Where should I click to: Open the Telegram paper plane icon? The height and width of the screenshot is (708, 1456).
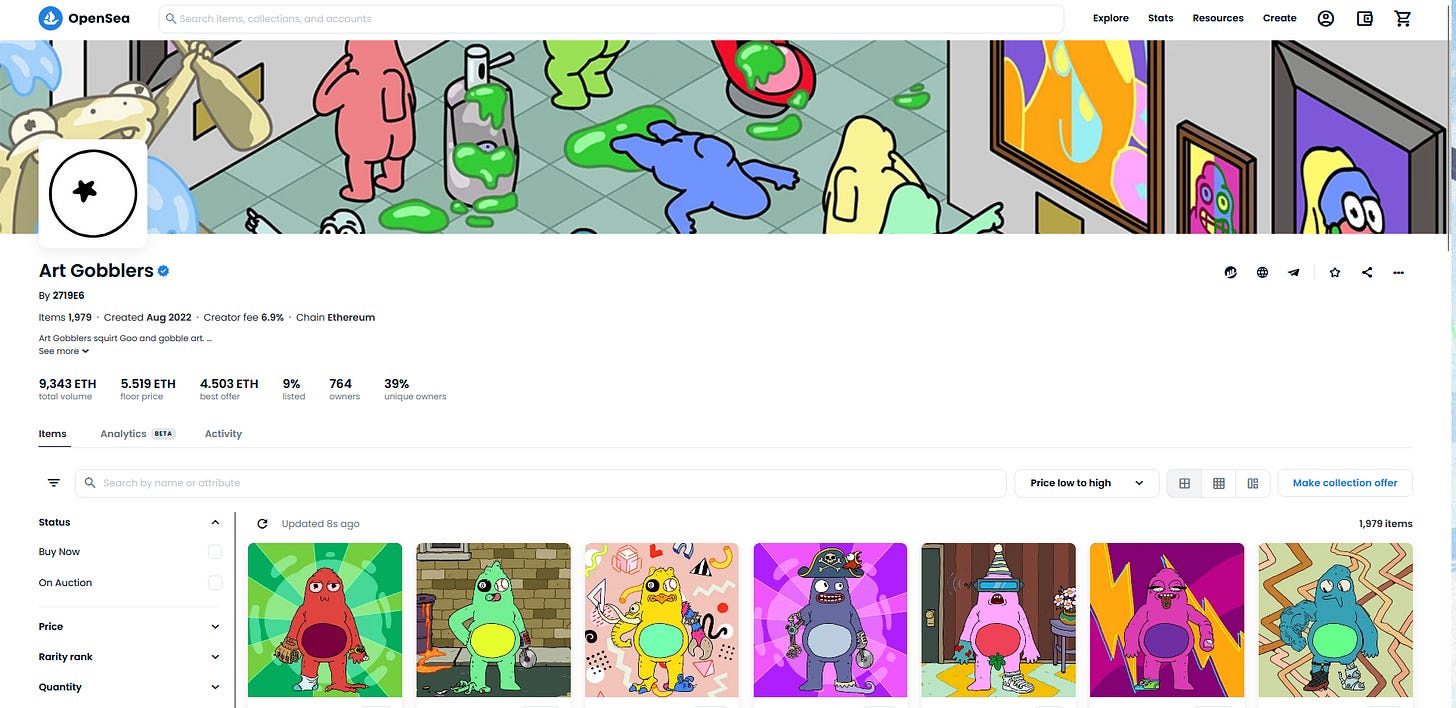pos(1294,272)
